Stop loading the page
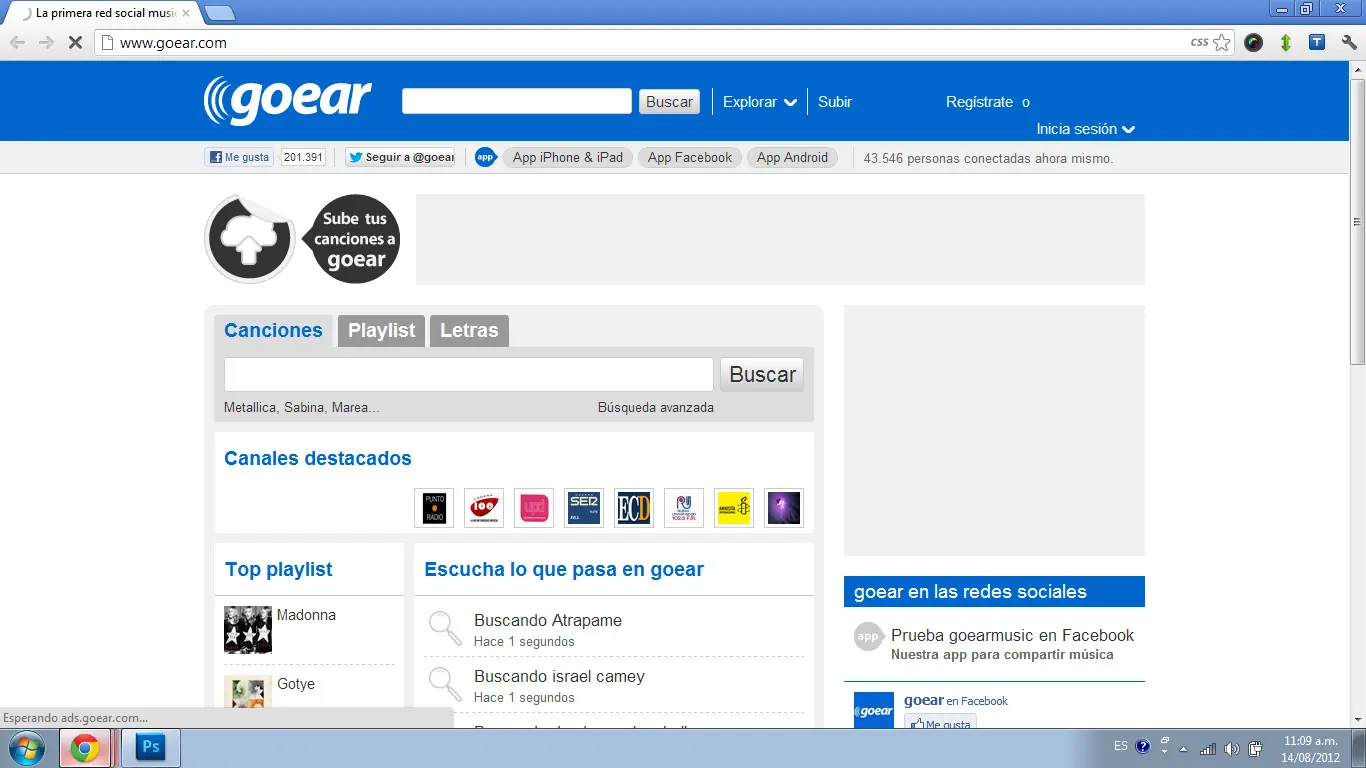Image resolution: width=1366 pixels, height=768 pixels. point(75,43)
